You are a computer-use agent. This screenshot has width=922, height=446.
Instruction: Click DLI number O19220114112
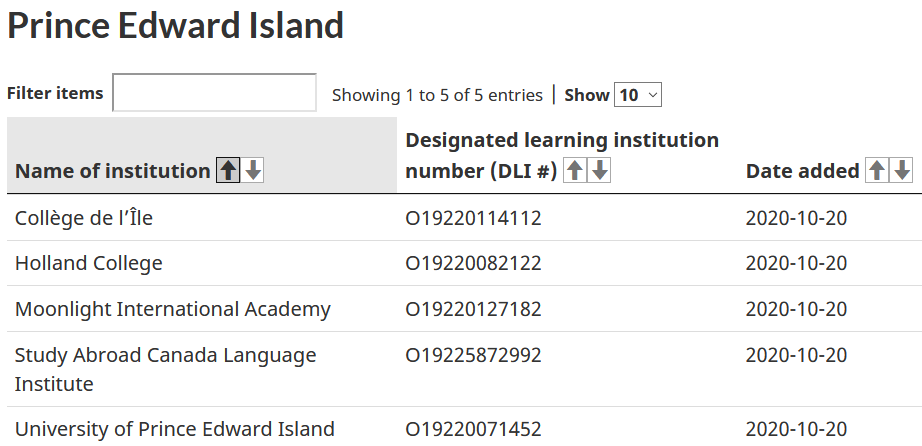(473, 218)
